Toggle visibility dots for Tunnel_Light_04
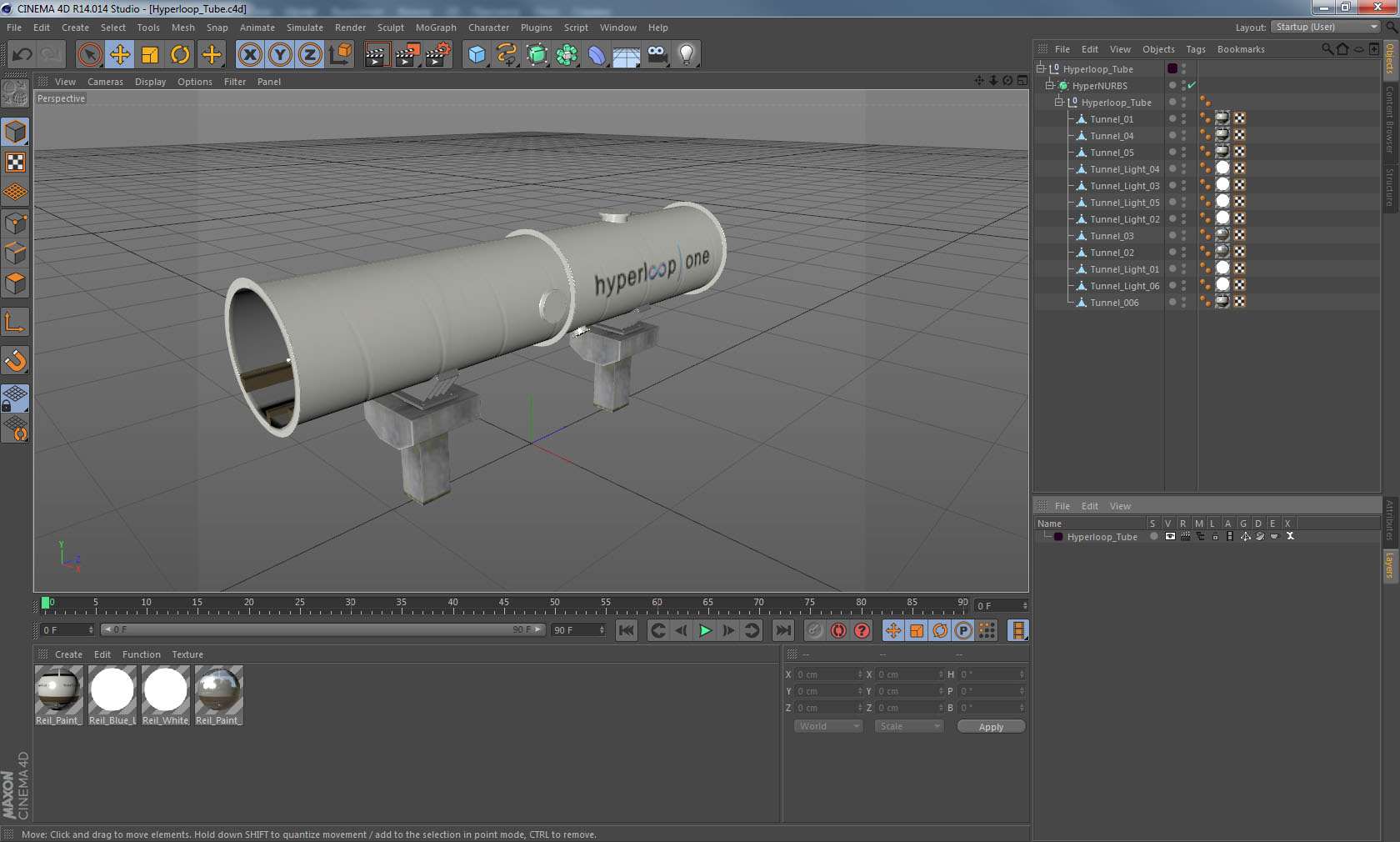 tap(1183, 168)
